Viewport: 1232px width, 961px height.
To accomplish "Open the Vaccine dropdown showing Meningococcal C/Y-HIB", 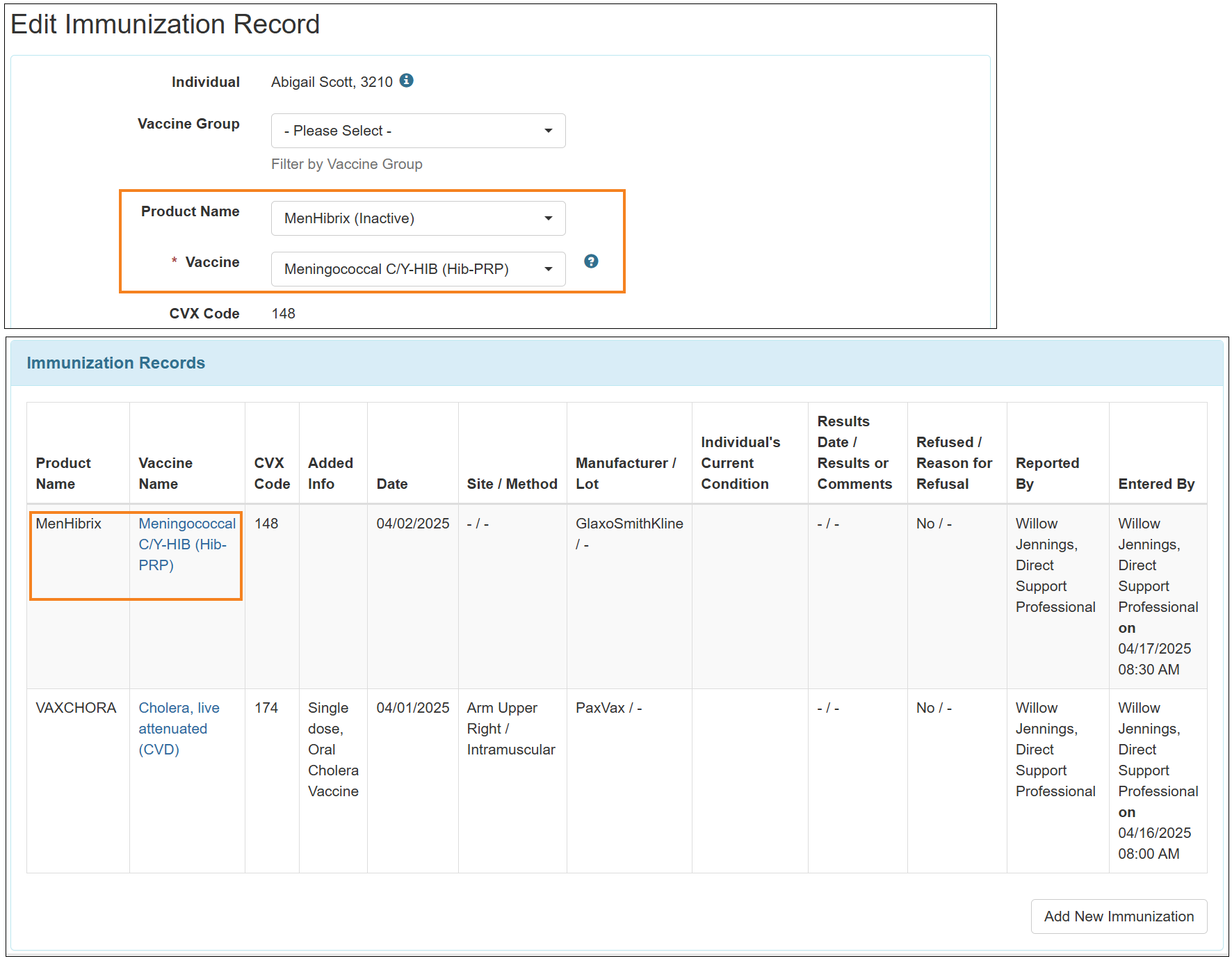I will (418, 269).
